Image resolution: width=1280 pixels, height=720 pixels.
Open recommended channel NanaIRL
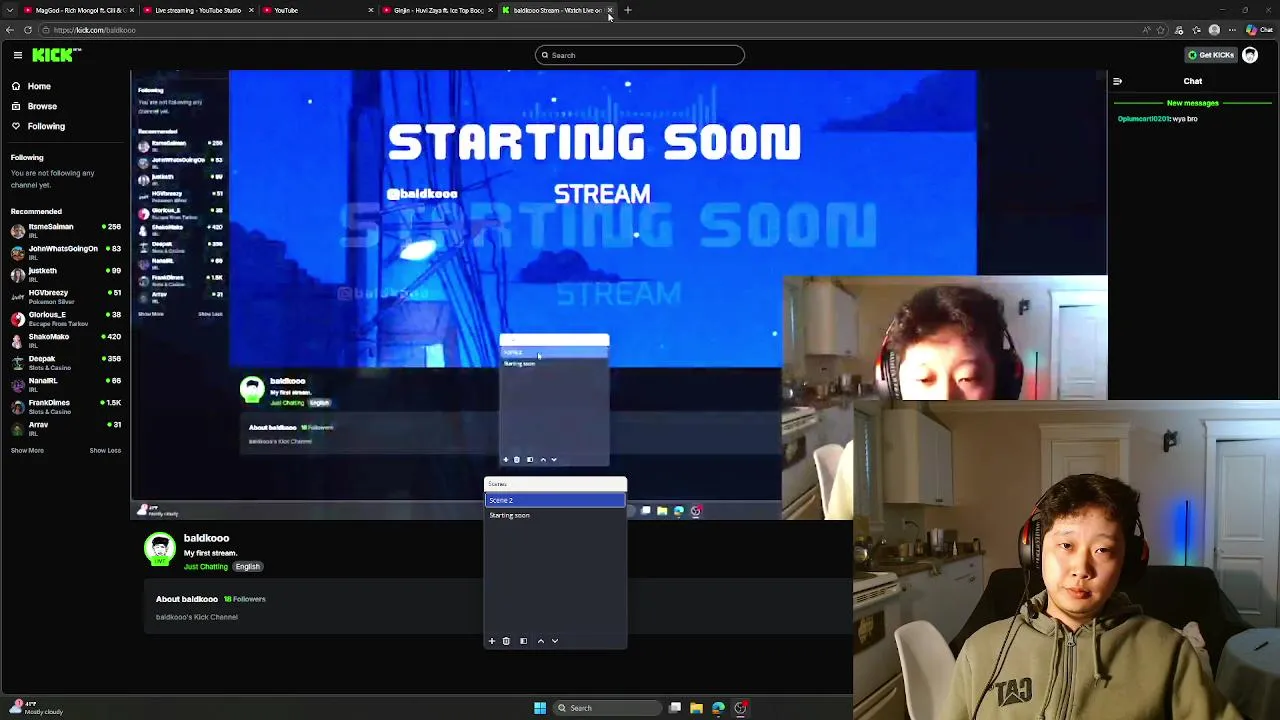pos(65,383)
